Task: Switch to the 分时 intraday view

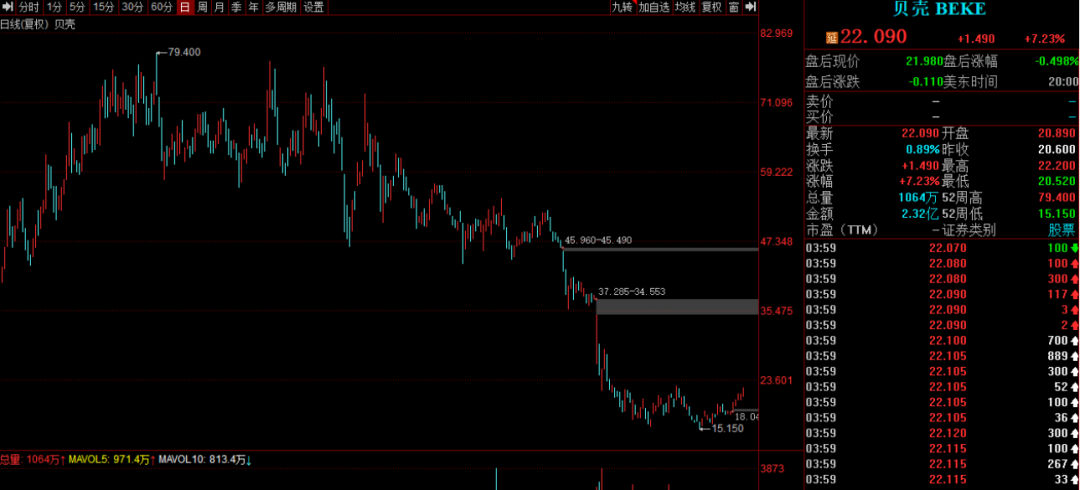Action: pos(29,8)
